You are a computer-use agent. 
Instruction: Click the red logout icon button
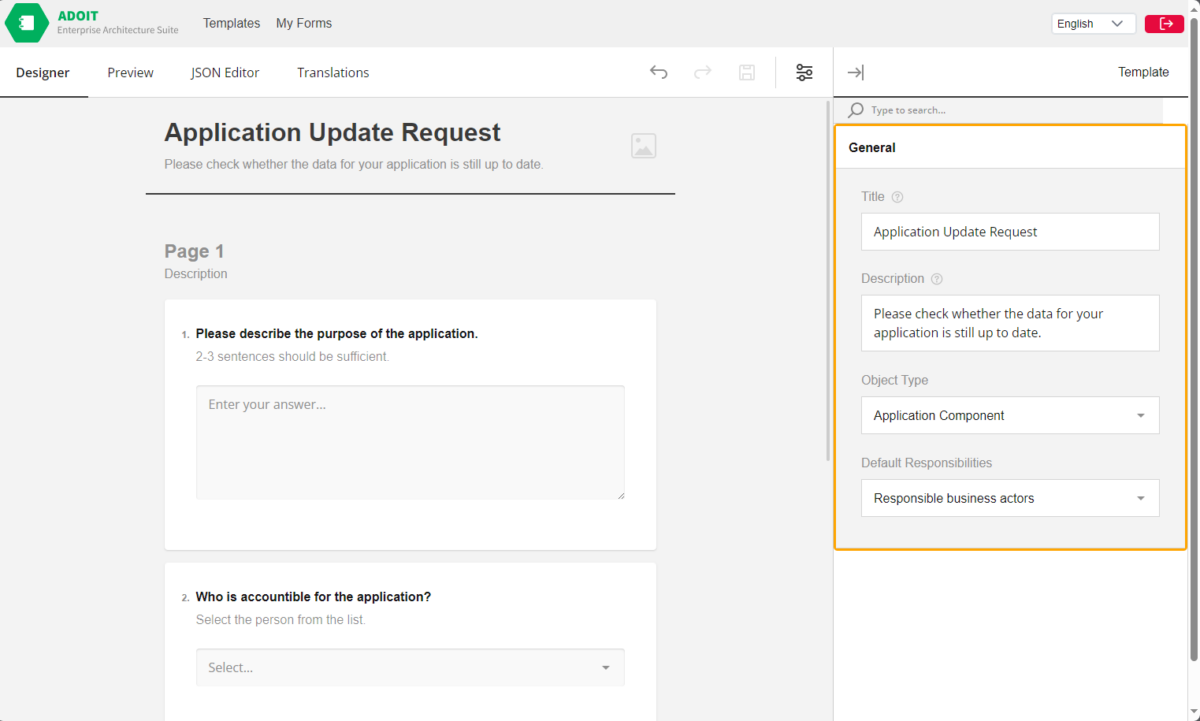tap(1164, 22)
